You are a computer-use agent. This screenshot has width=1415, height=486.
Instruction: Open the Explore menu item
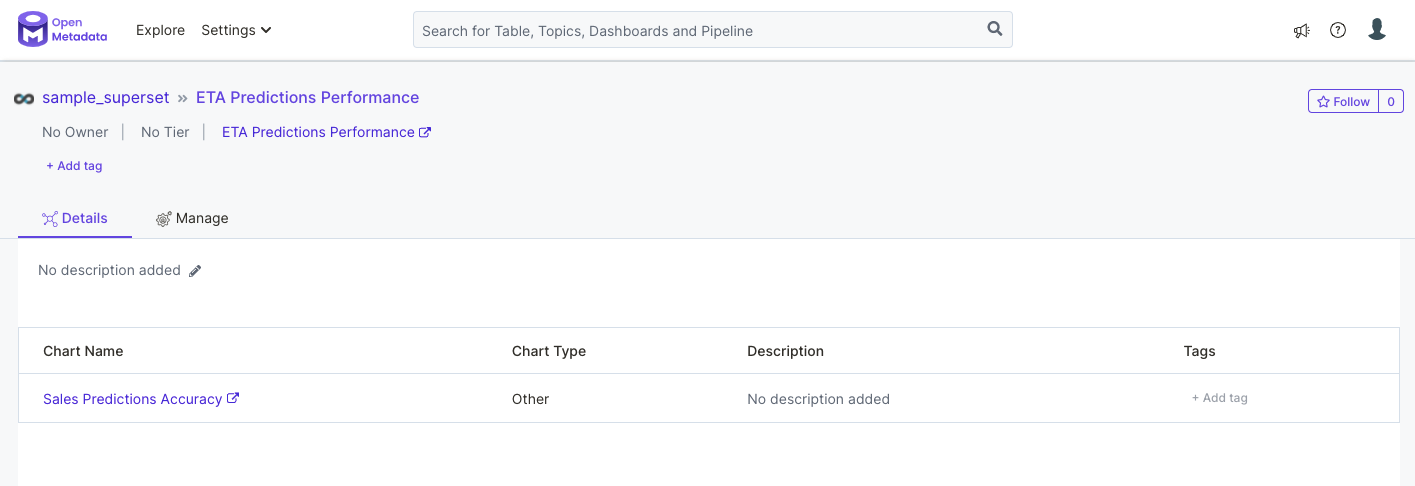point(160,30)
